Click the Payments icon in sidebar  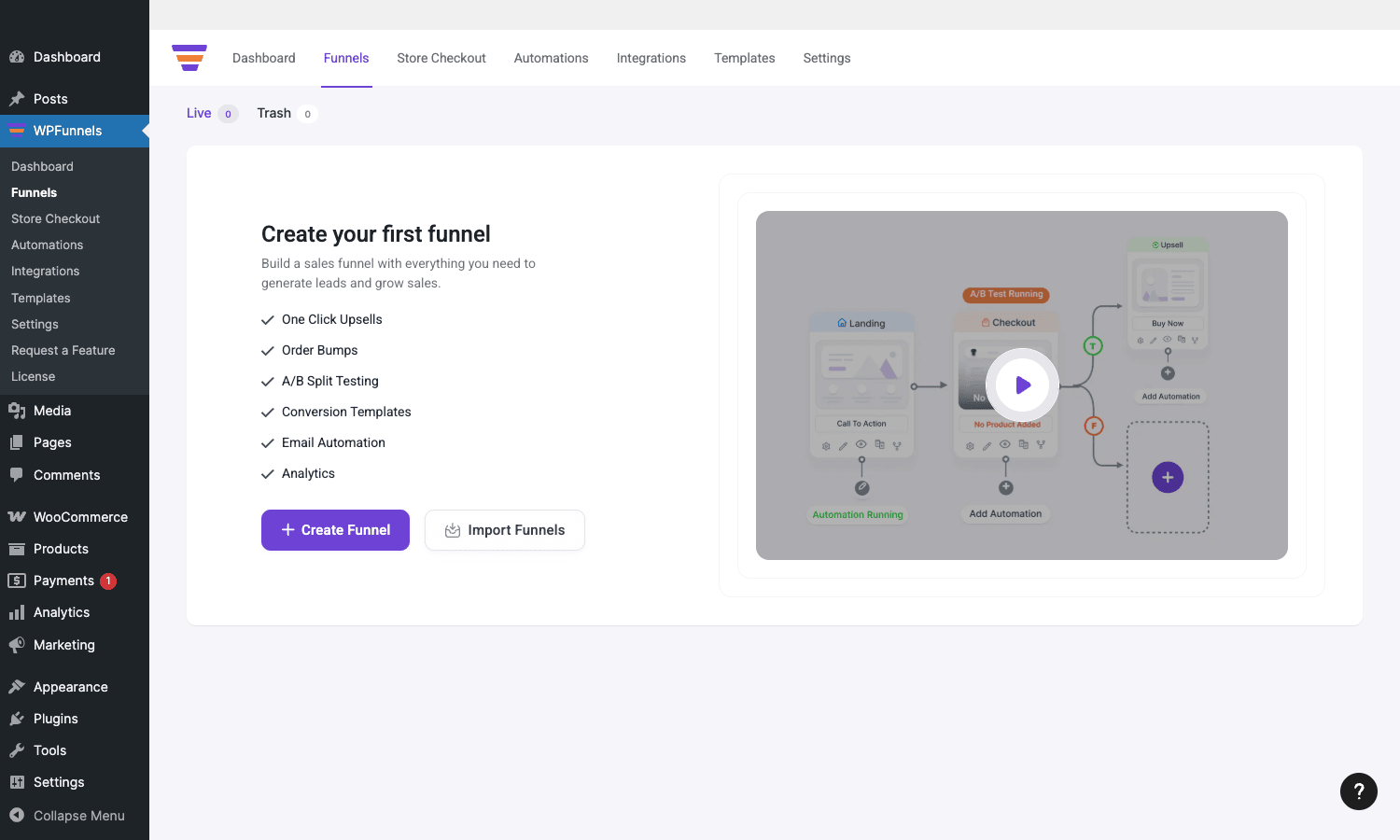17,581
